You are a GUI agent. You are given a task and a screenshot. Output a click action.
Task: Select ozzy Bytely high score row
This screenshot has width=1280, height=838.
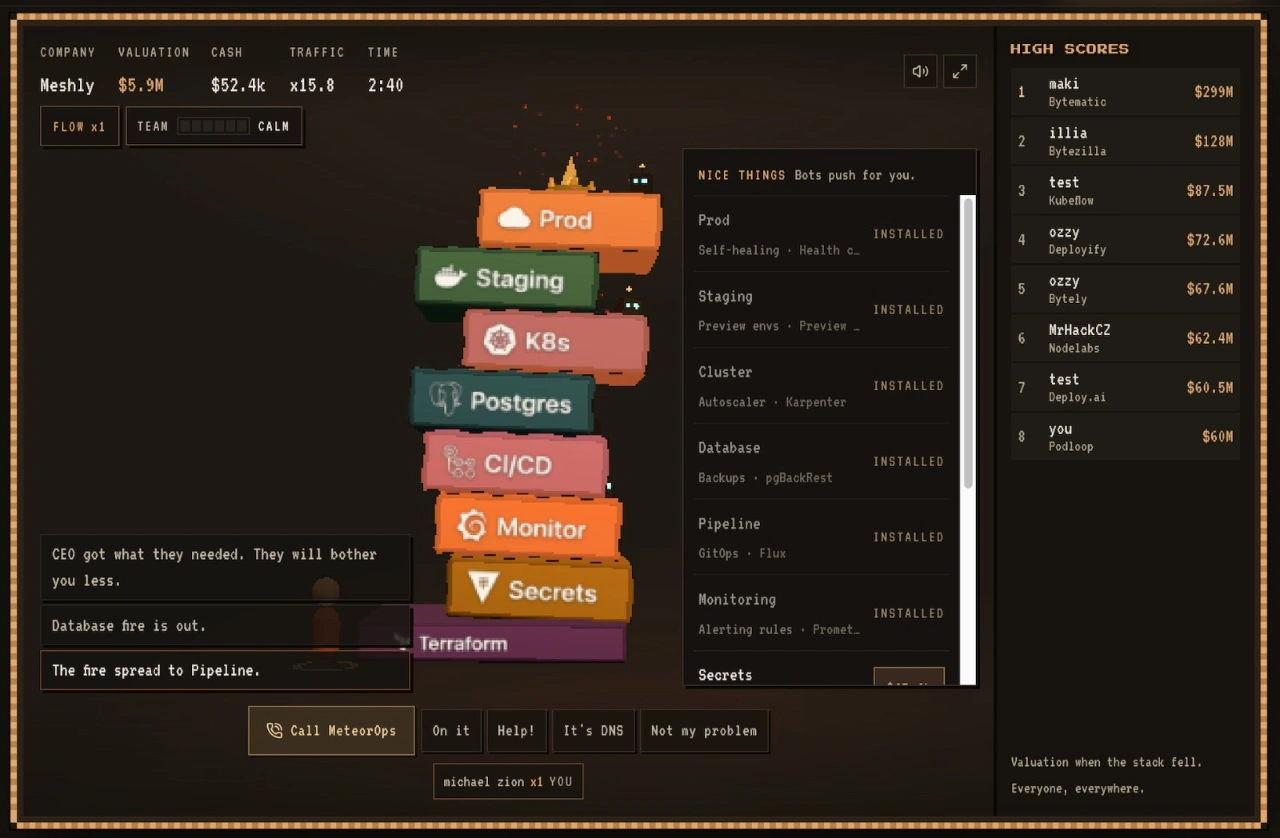(x=1125, y=289)
